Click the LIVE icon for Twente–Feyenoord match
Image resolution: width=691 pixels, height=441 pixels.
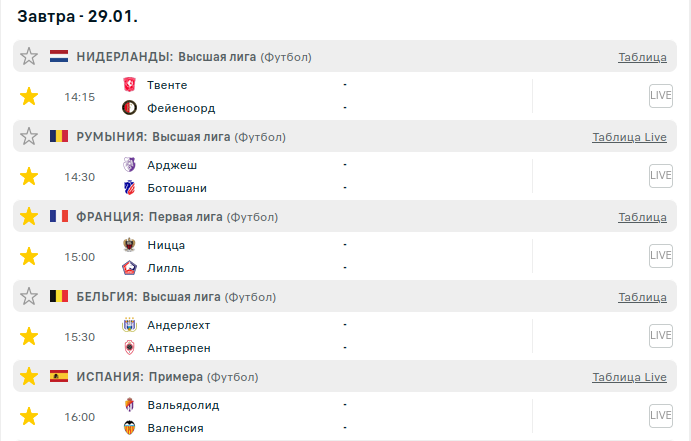point(660,96)
